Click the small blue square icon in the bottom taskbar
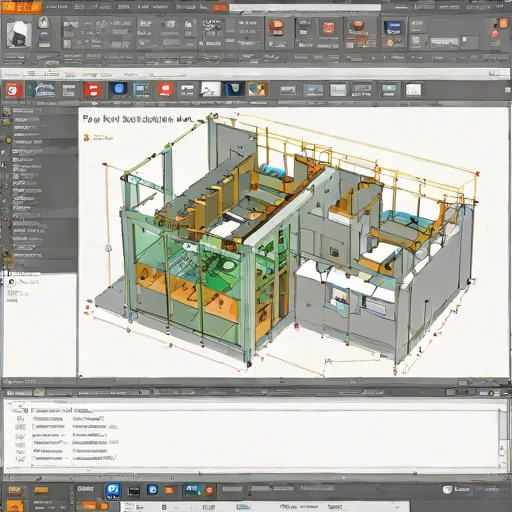The width and height of the screenshot is (512, 512). 153,490
